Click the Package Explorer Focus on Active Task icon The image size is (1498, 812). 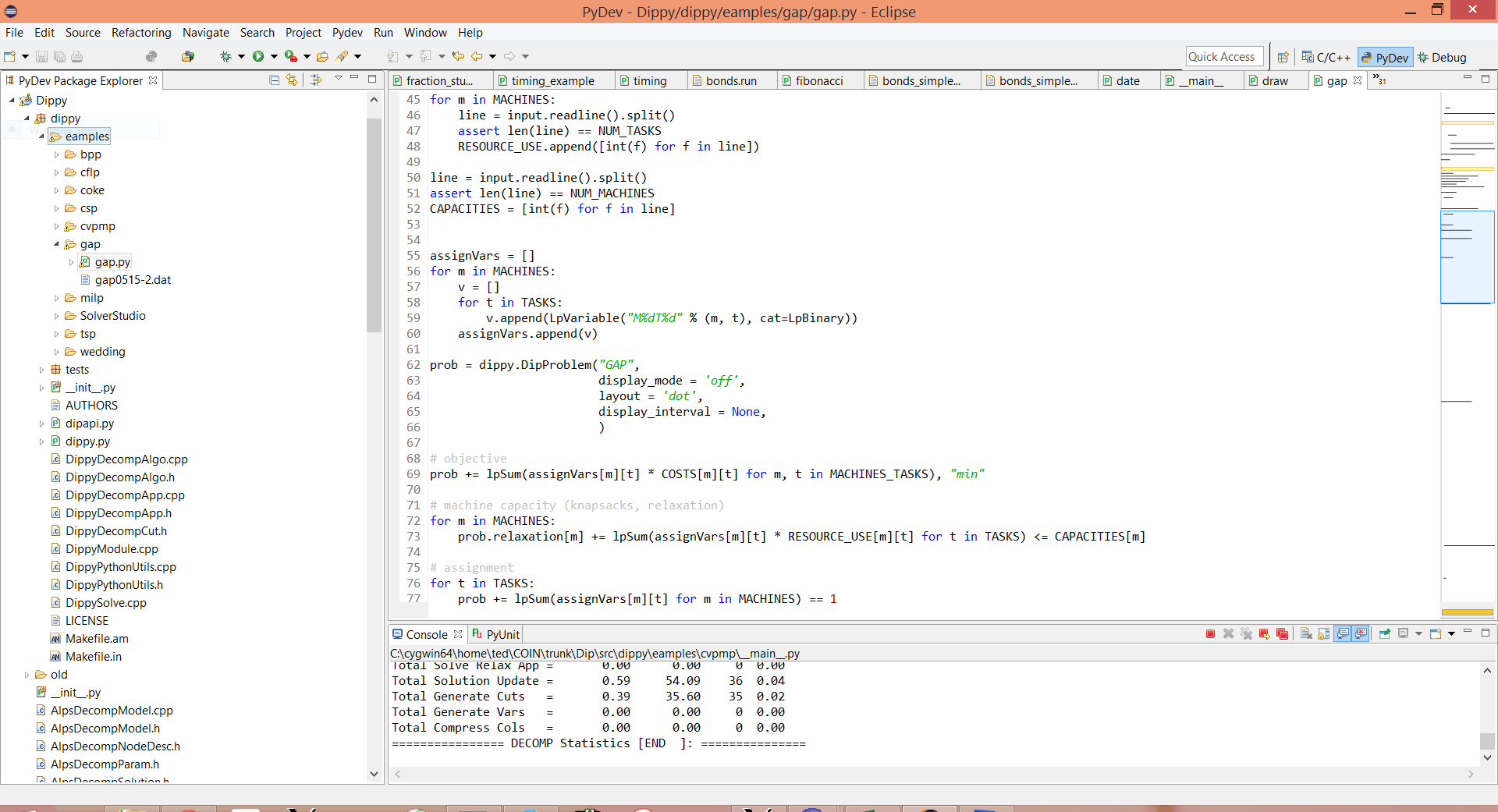click(x=316, y=80)
